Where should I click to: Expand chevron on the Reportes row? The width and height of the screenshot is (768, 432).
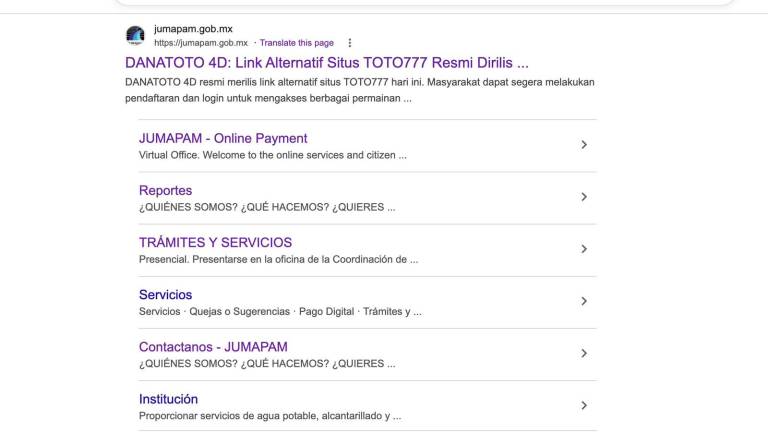(584, 197)
